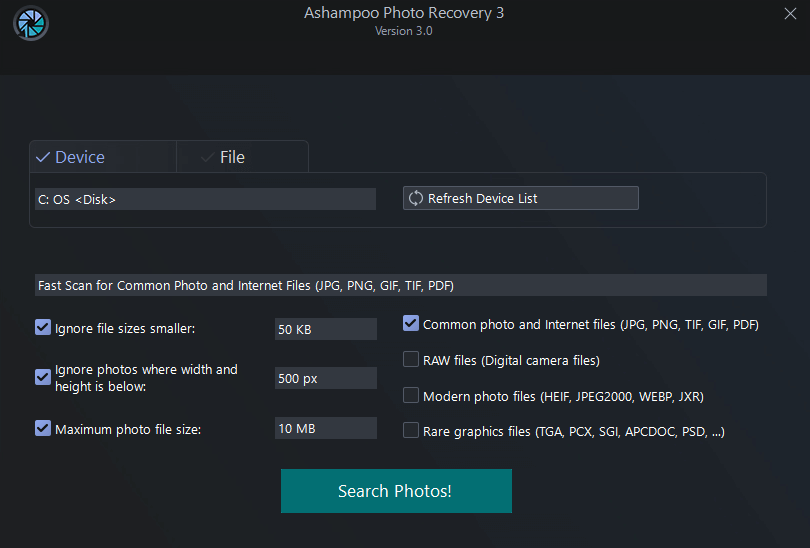This screenshot has height=548, width=810.
Task: Open the 10 MB maximum size dropdown
Action: pyautogui.click(x=325, y=428)
